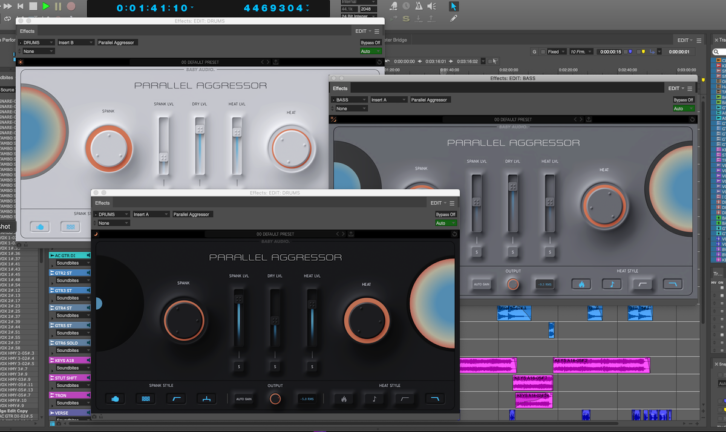The width and height of the screenshot is (726, 432).
Task: Click the Heat knob in the dark DRUMS plugin
Action: click(367, 320)
